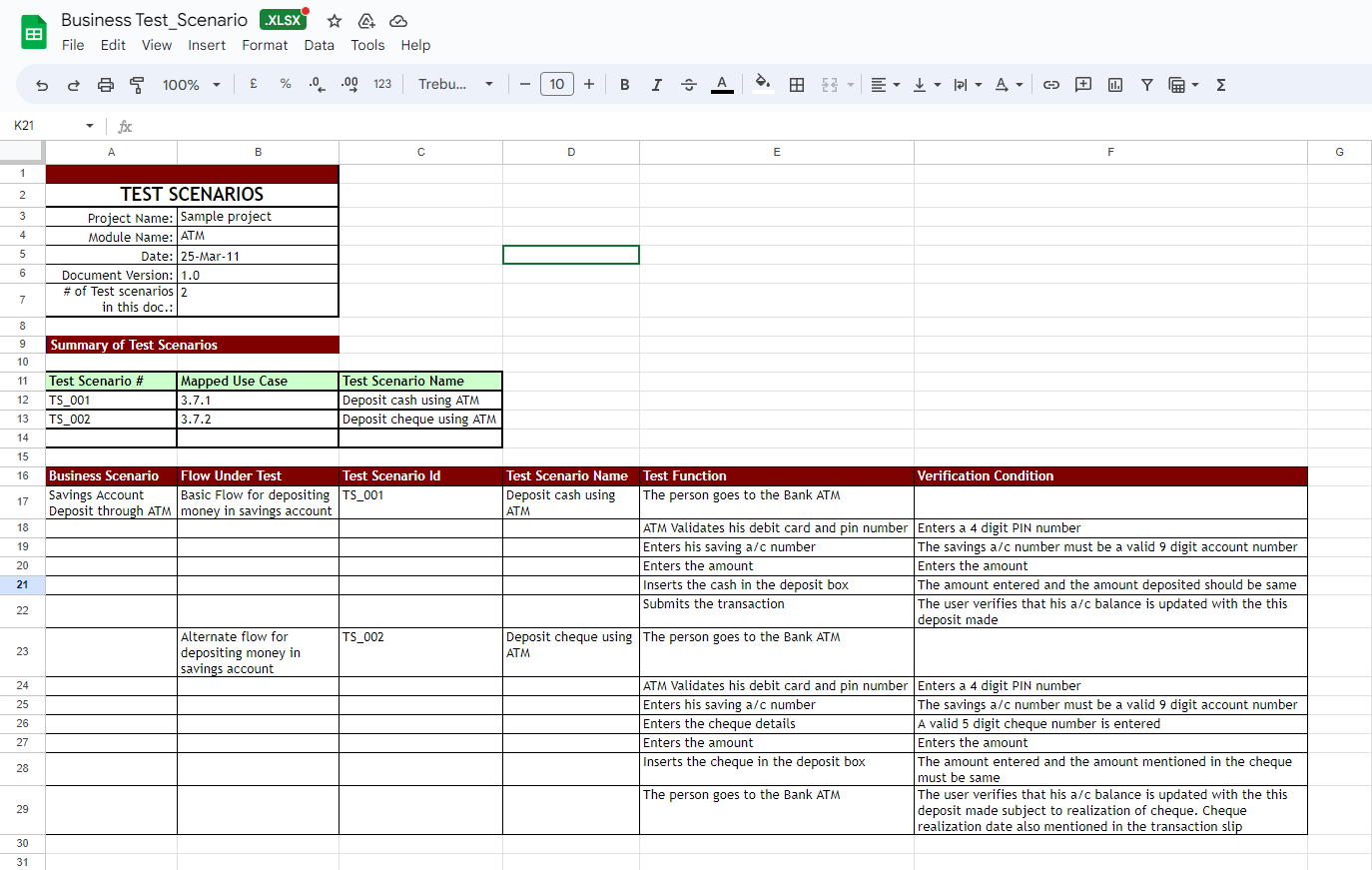The width and height of the screenshot is (1372, 870).
Task: Click the merge cells icon
Action: click(830, 85)
